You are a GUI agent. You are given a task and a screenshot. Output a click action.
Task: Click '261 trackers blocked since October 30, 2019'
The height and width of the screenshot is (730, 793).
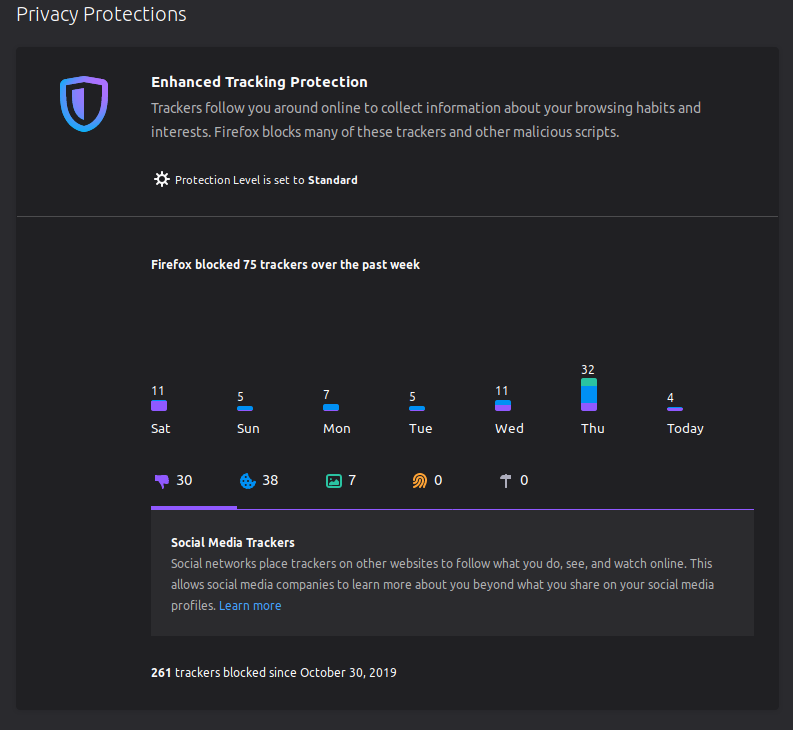click(x=274, y=672)
